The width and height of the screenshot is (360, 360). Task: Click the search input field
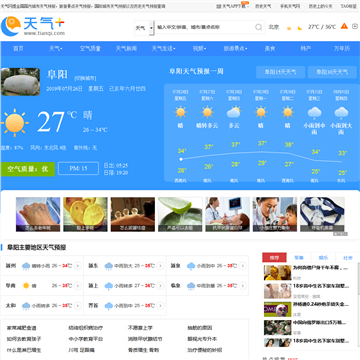click(205, 27)
